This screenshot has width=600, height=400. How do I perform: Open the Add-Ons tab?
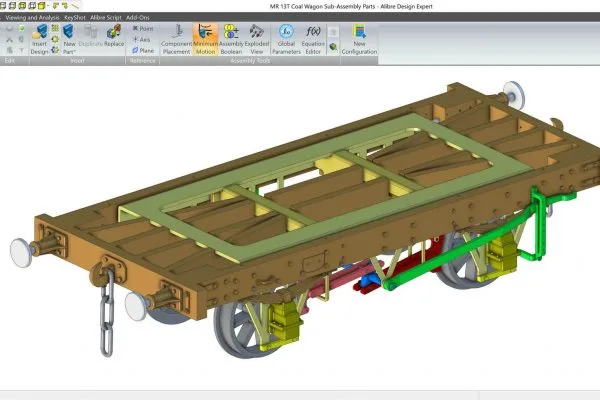pyautogui.click(x=138, y=18)
